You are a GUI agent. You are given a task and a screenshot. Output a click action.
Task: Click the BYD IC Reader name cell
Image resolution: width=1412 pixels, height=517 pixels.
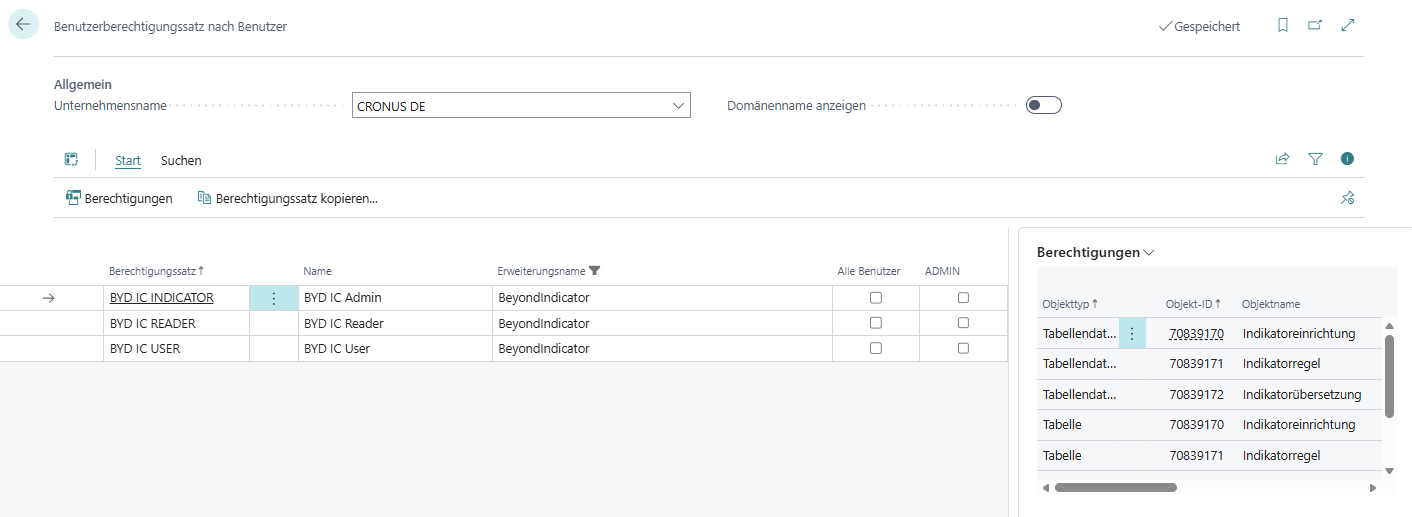(395, 323)
